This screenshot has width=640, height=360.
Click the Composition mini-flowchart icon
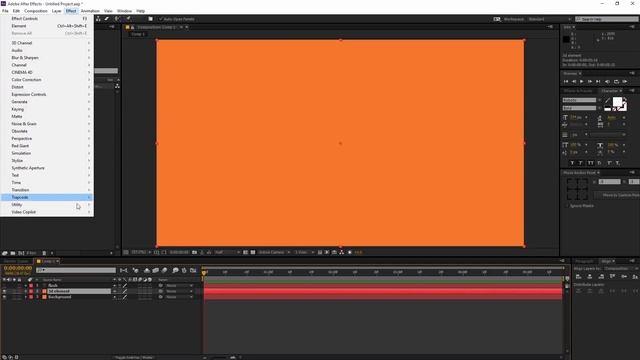coord(124,270)
